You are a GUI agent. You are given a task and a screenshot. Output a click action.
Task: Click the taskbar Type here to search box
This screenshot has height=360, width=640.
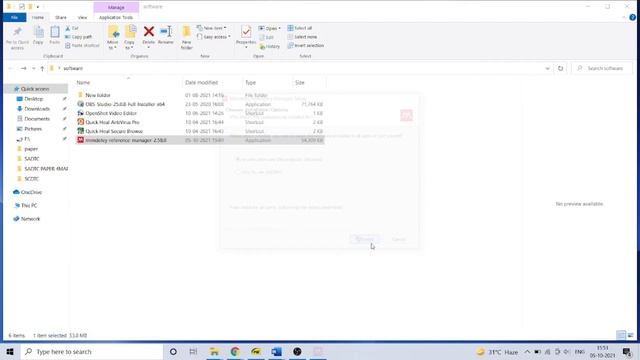92,351
